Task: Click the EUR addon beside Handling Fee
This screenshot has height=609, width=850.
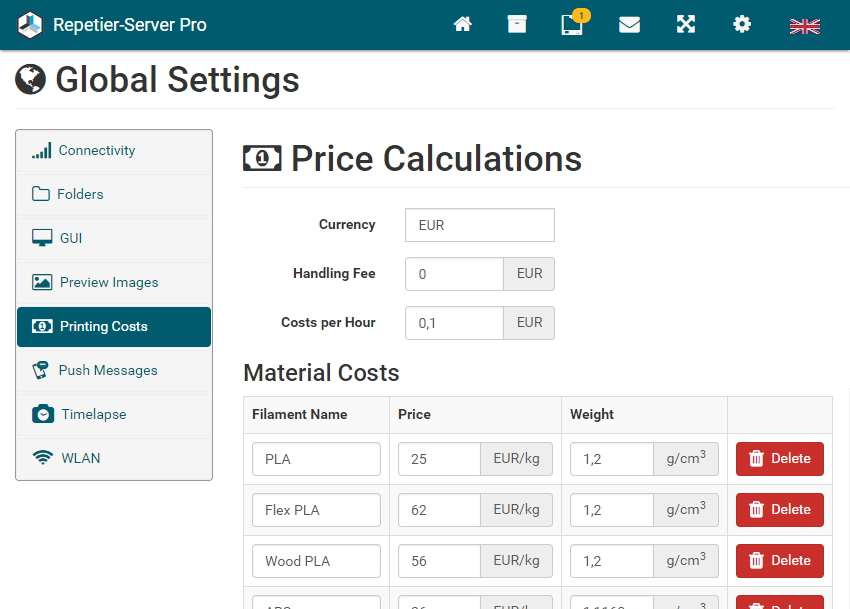Action: pyautogui.click(x=529, y=274)
